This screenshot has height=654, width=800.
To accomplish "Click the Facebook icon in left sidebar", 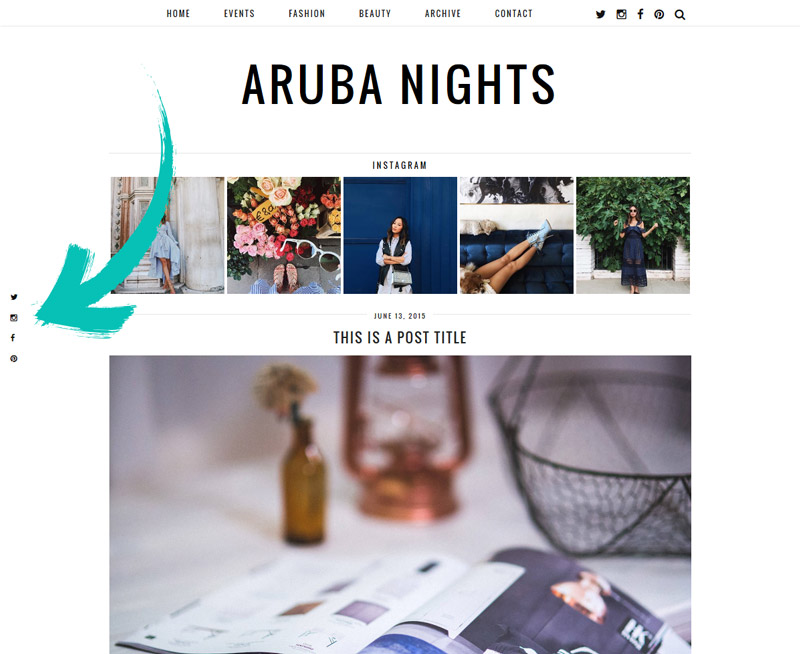I will (x=13, y=338).
